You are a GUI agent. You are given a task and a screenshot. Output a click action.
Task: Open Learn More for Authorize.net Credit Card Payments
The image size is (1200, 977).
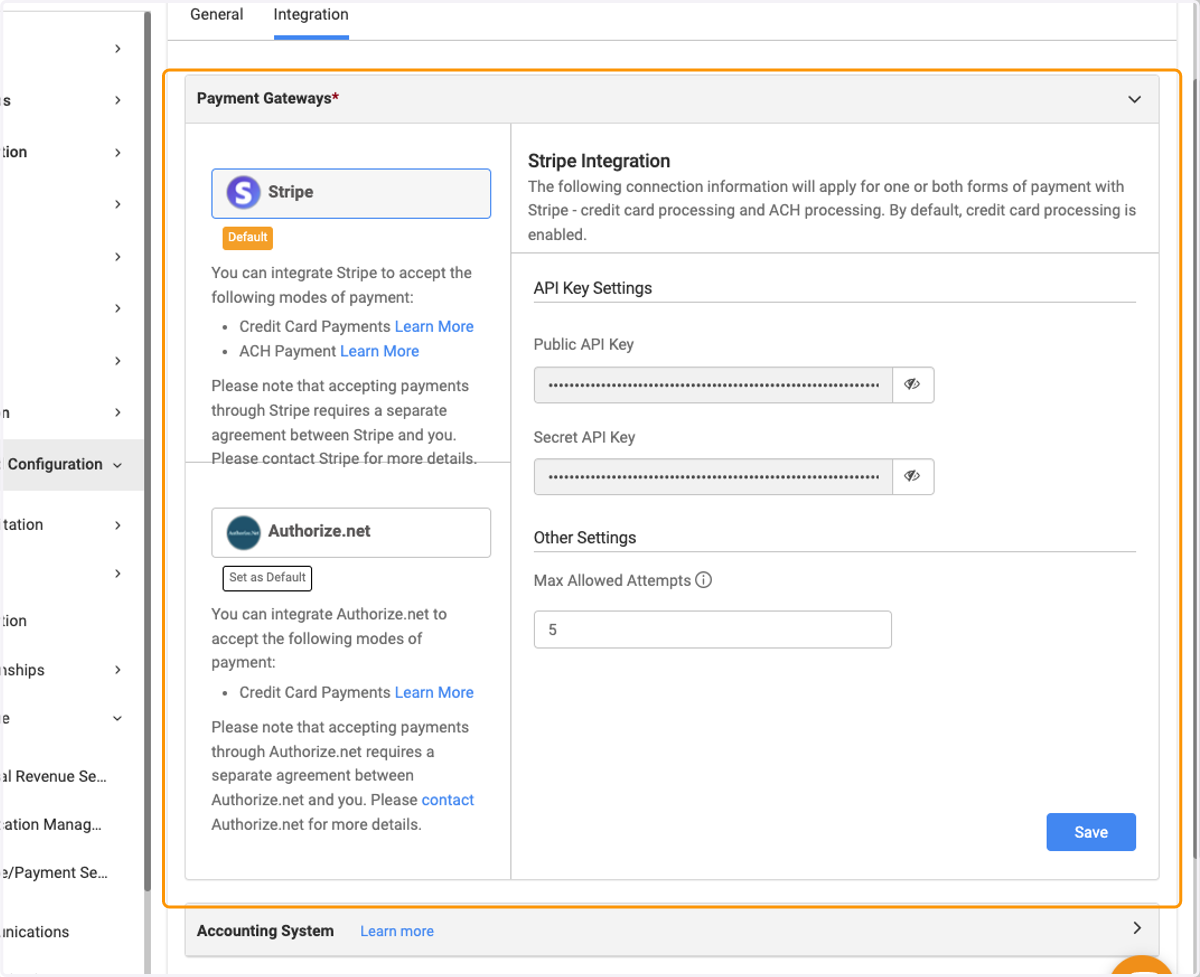(x=434, y=693)
